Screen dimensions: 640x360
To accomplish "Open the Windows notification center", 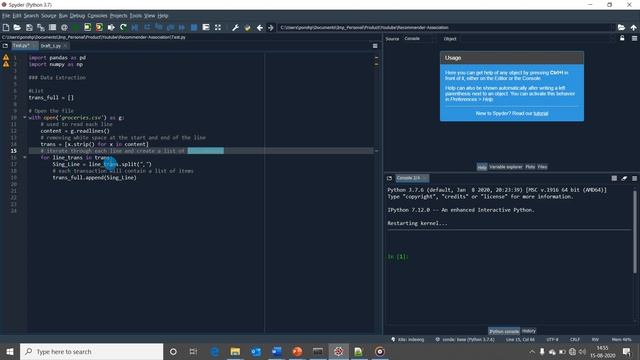I will 627,351.
